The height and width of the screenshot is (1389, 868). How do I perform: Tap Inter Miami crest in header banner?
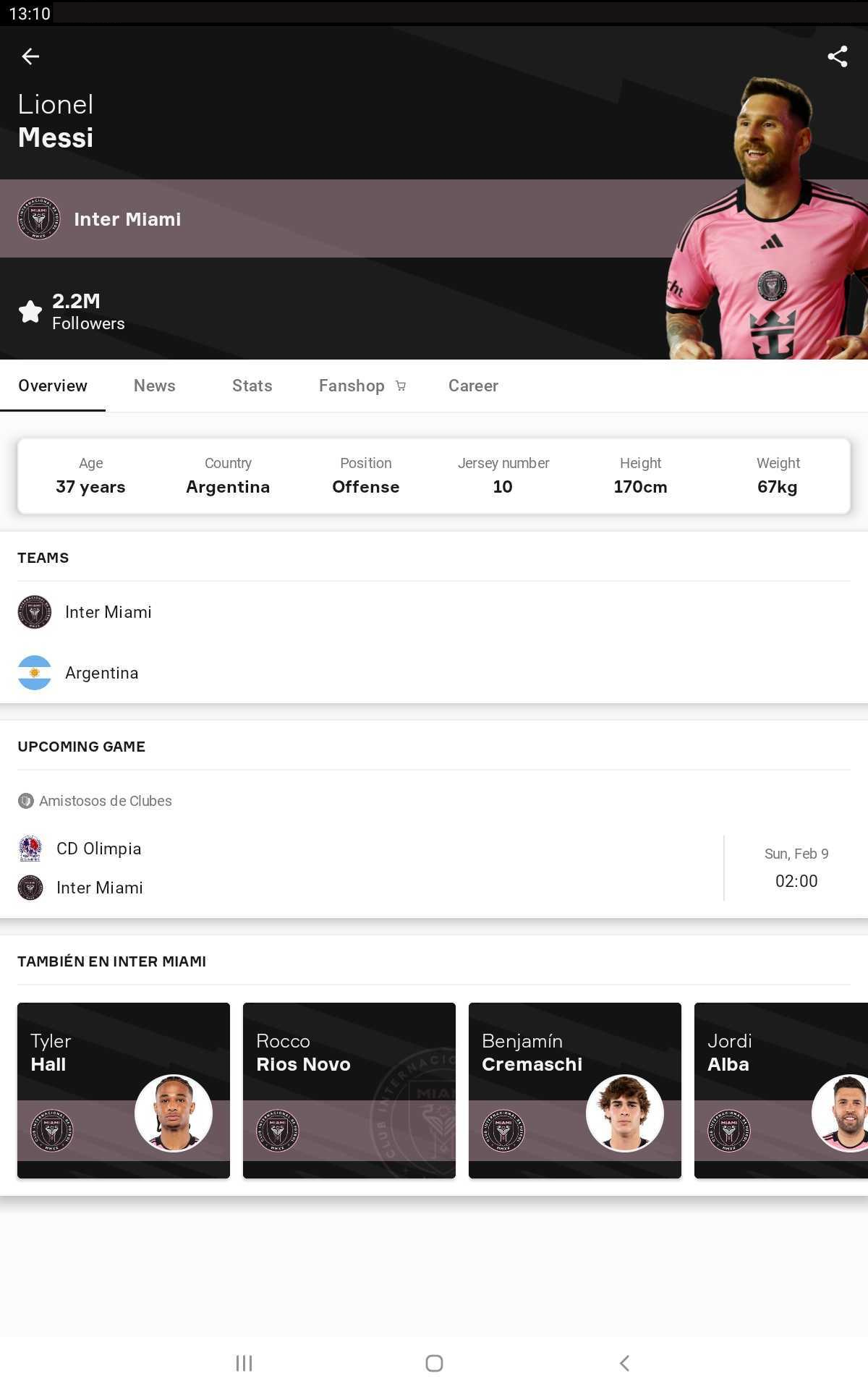(39, 218)
